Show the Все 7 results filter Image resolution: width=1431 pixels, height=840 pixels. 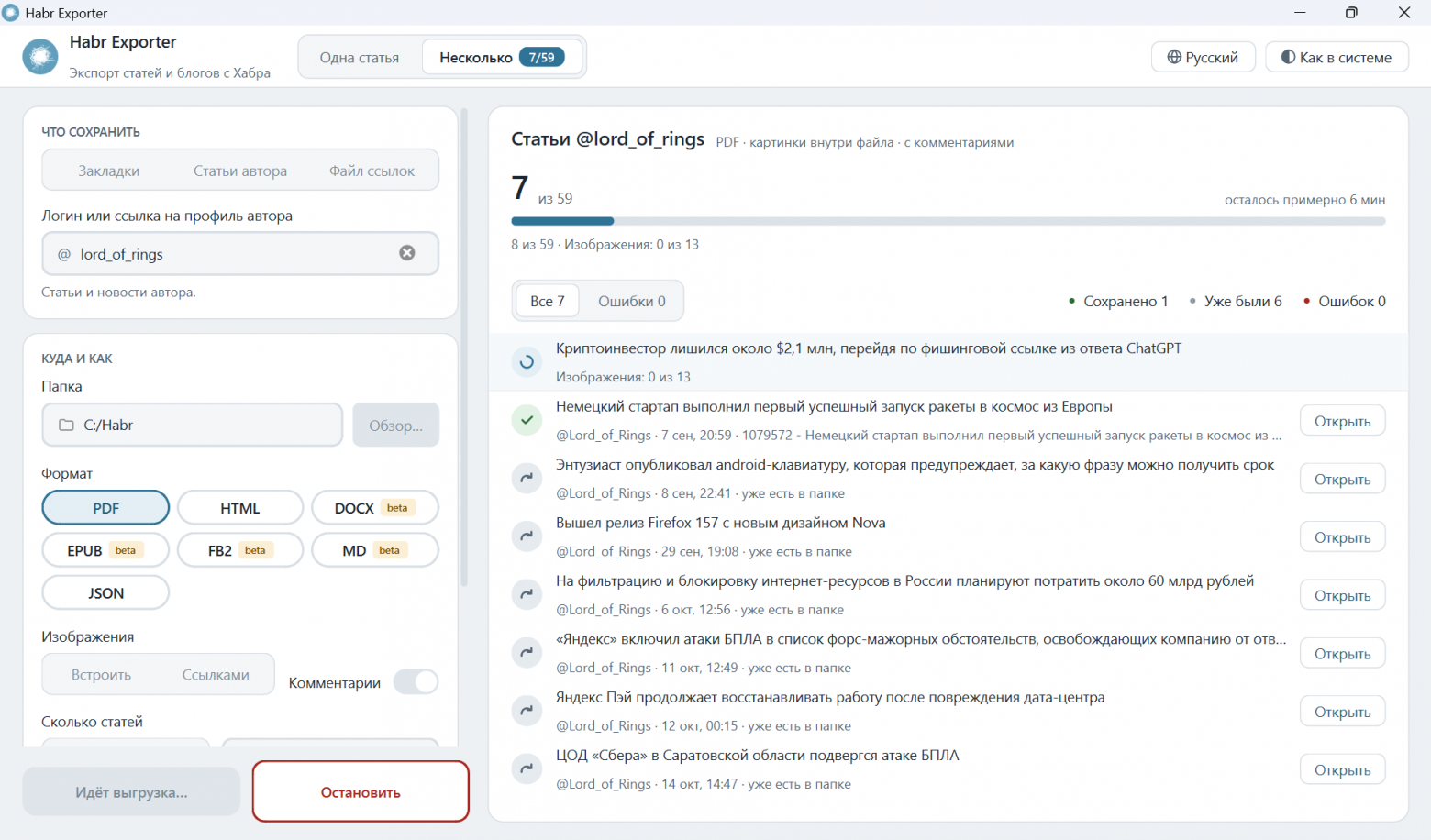tap(548, 301)
